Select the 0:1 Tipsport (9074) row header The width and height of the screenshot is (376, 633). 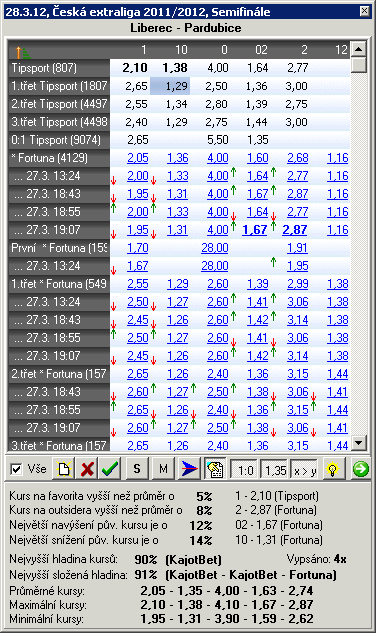click(59, 140)
